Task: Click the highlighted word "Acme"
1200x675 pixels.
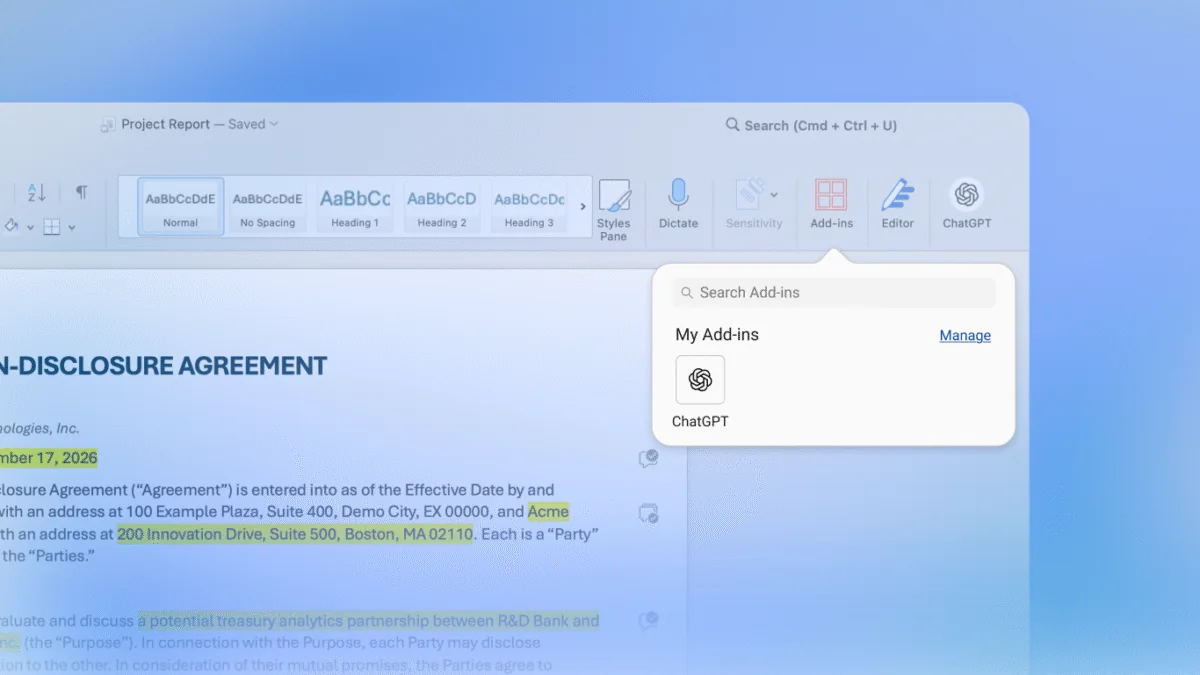Action: tap(548, 512)
